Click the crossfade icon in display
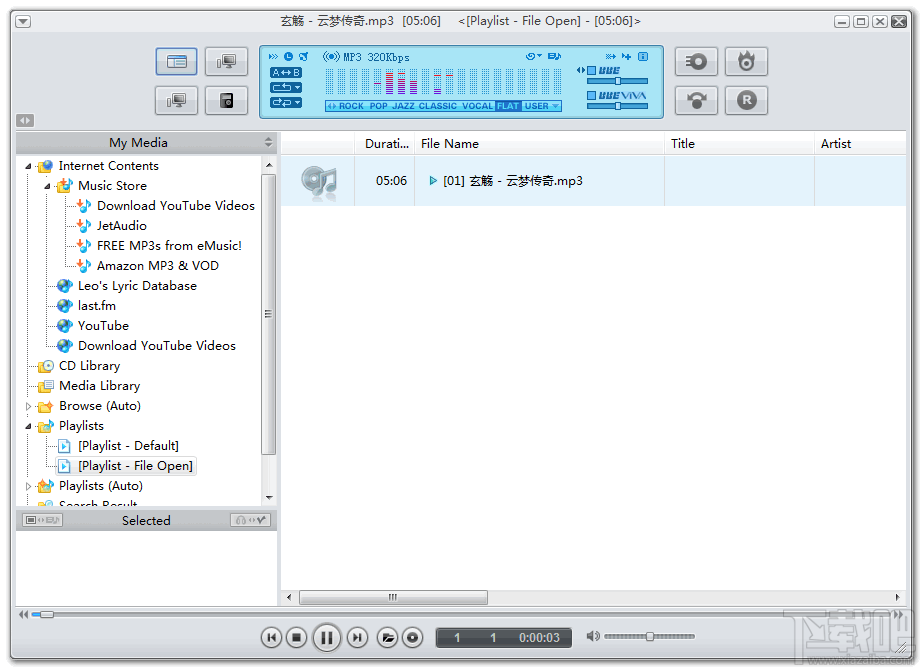This screenshot has width=923, height=670. point(610,57)
